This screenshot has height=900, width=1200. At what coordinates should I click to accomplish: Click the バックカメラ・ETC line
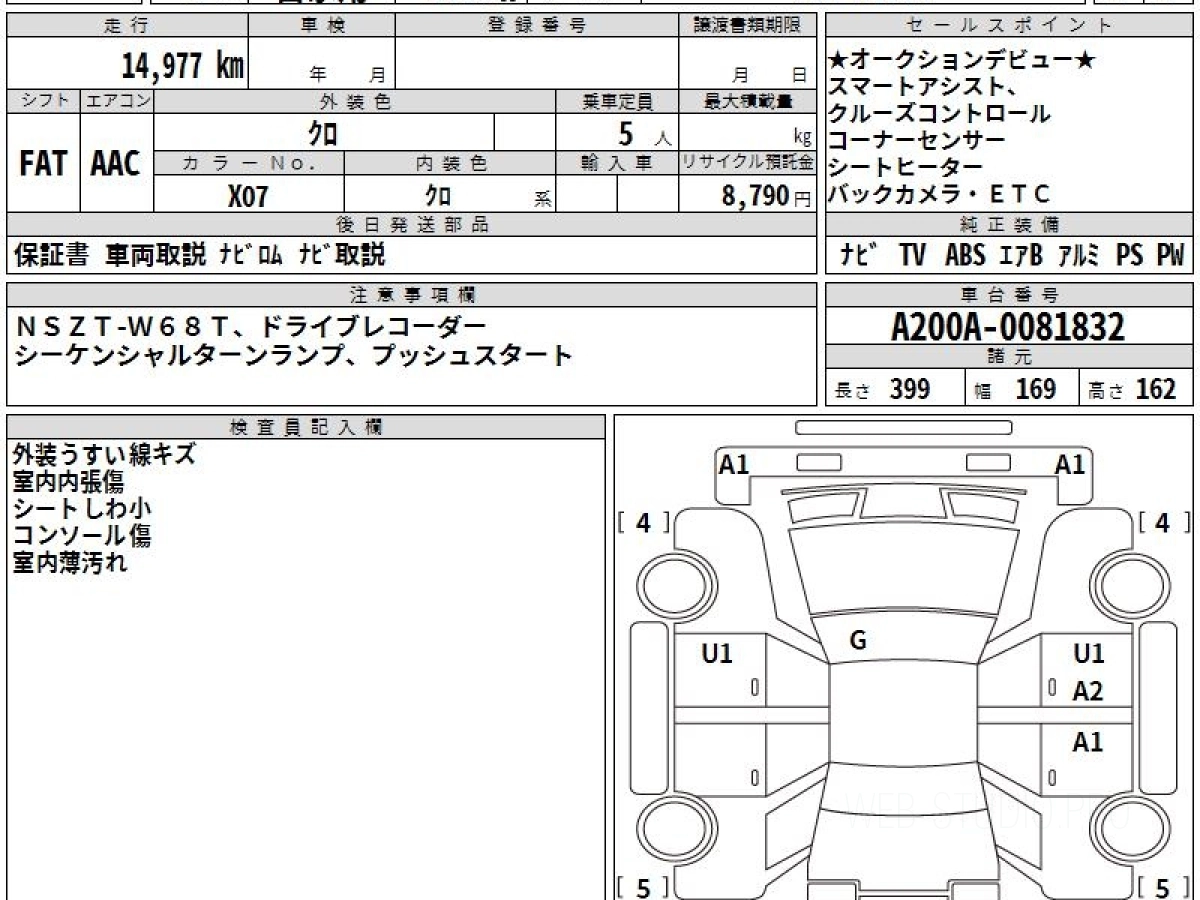[940, 195]
